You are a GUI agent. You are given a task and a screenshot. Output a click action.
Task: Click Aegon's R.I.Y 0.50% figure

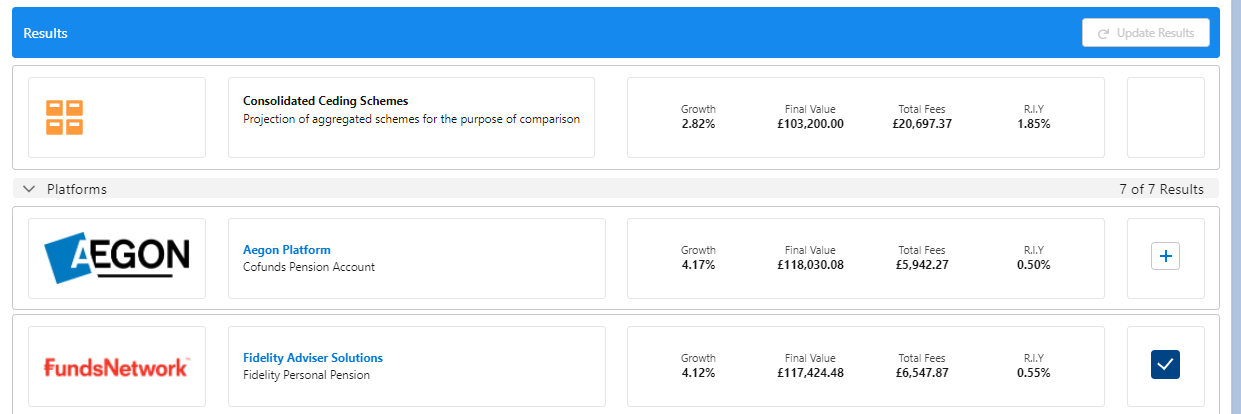(1033, 265)
